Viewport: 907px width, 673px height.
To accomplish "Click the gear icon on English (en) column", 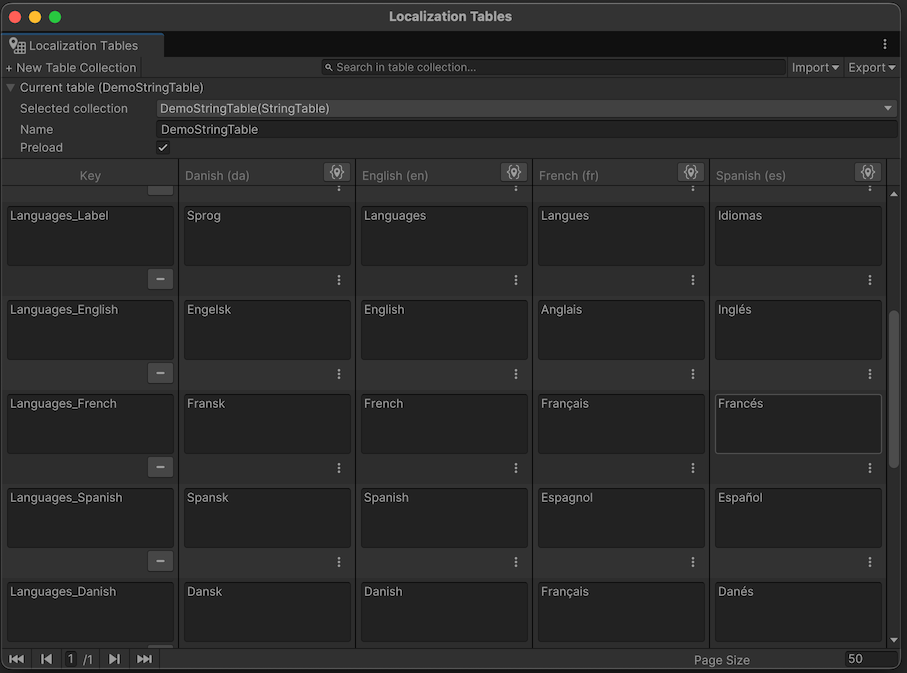I will pyautogui.click(x=513, y=171).
